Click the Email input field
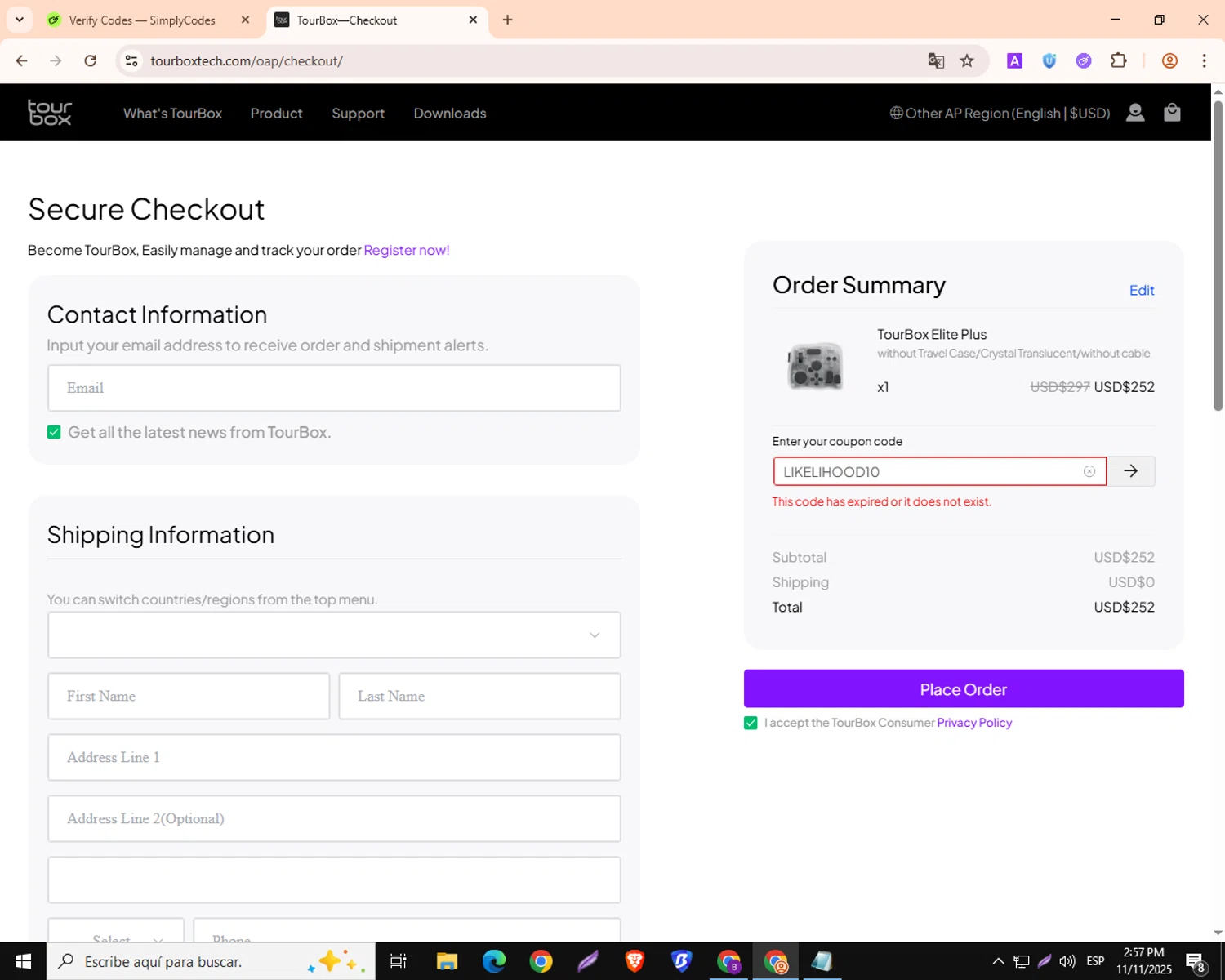The image size is (1225, 980). [x=334, y=388]
